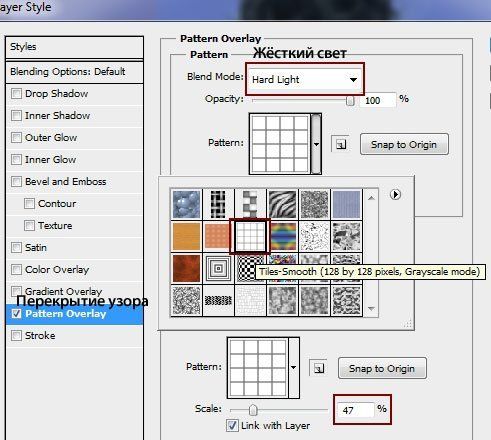The image size is (491, 440).
Task: Select the nested squares pattern thumbnail
Action: click(x=218, y=268)
